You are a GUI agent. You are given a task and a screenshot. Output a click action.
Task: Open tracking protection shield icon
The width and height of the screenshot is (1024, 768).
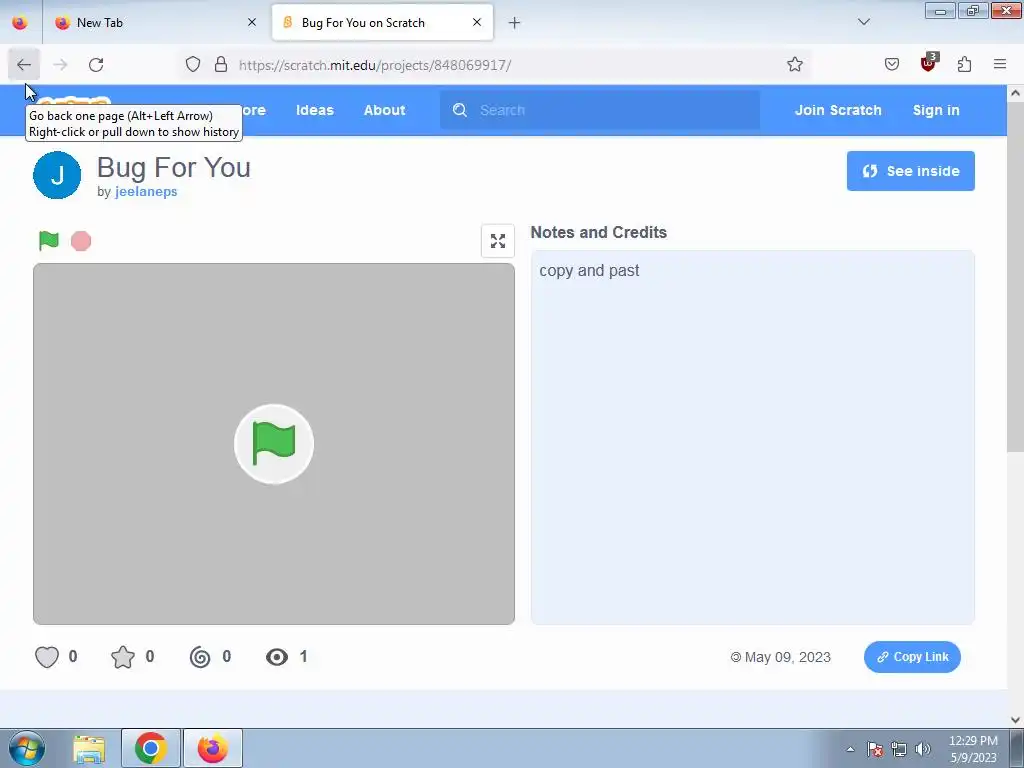(193, 65)
